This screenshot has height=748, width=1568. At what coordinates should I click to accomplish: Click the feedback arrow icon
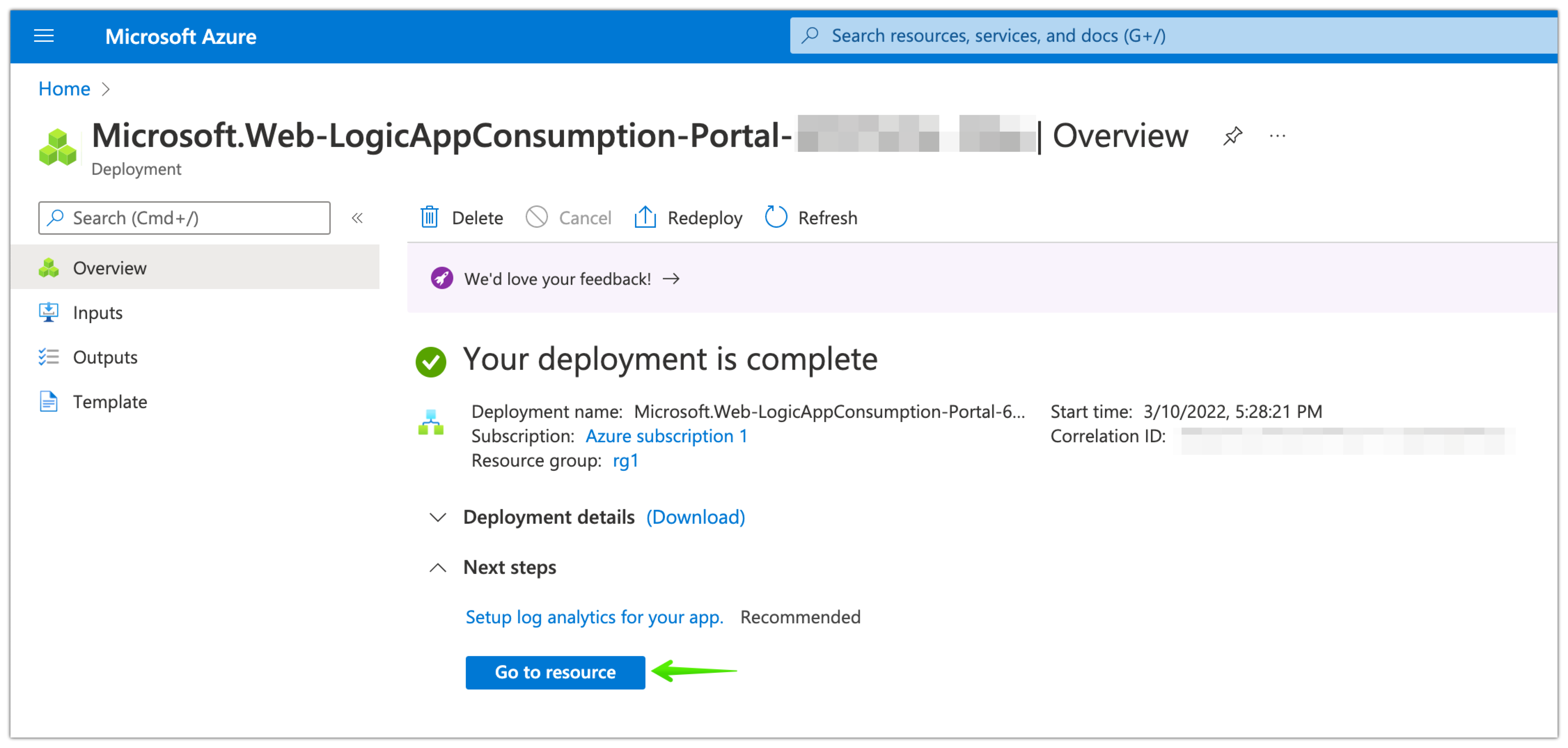tap(672, 279)
